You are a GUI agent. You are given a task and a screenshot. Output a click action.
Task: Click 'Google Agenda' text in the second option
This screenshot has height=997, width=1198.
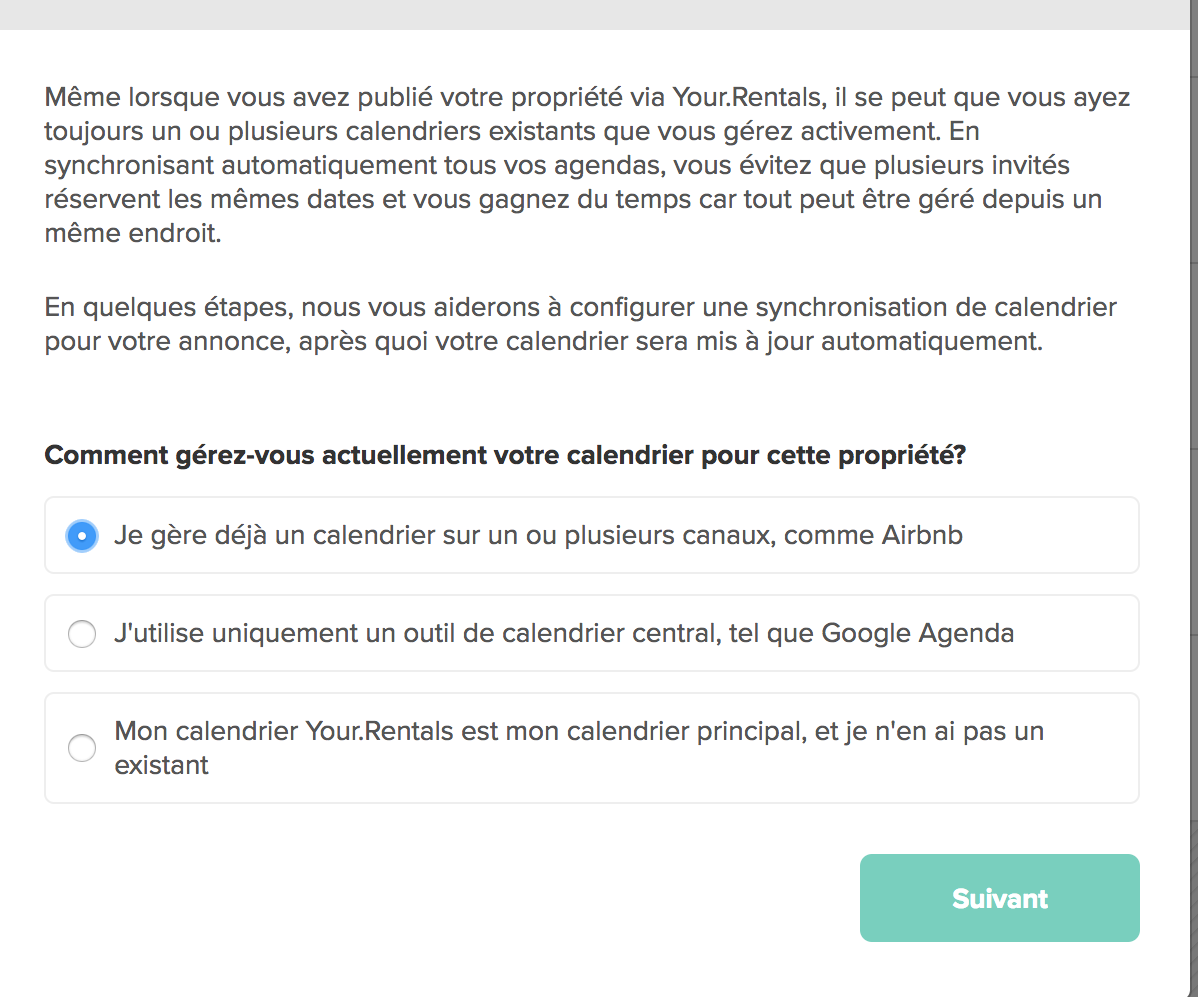click(918, 633)
